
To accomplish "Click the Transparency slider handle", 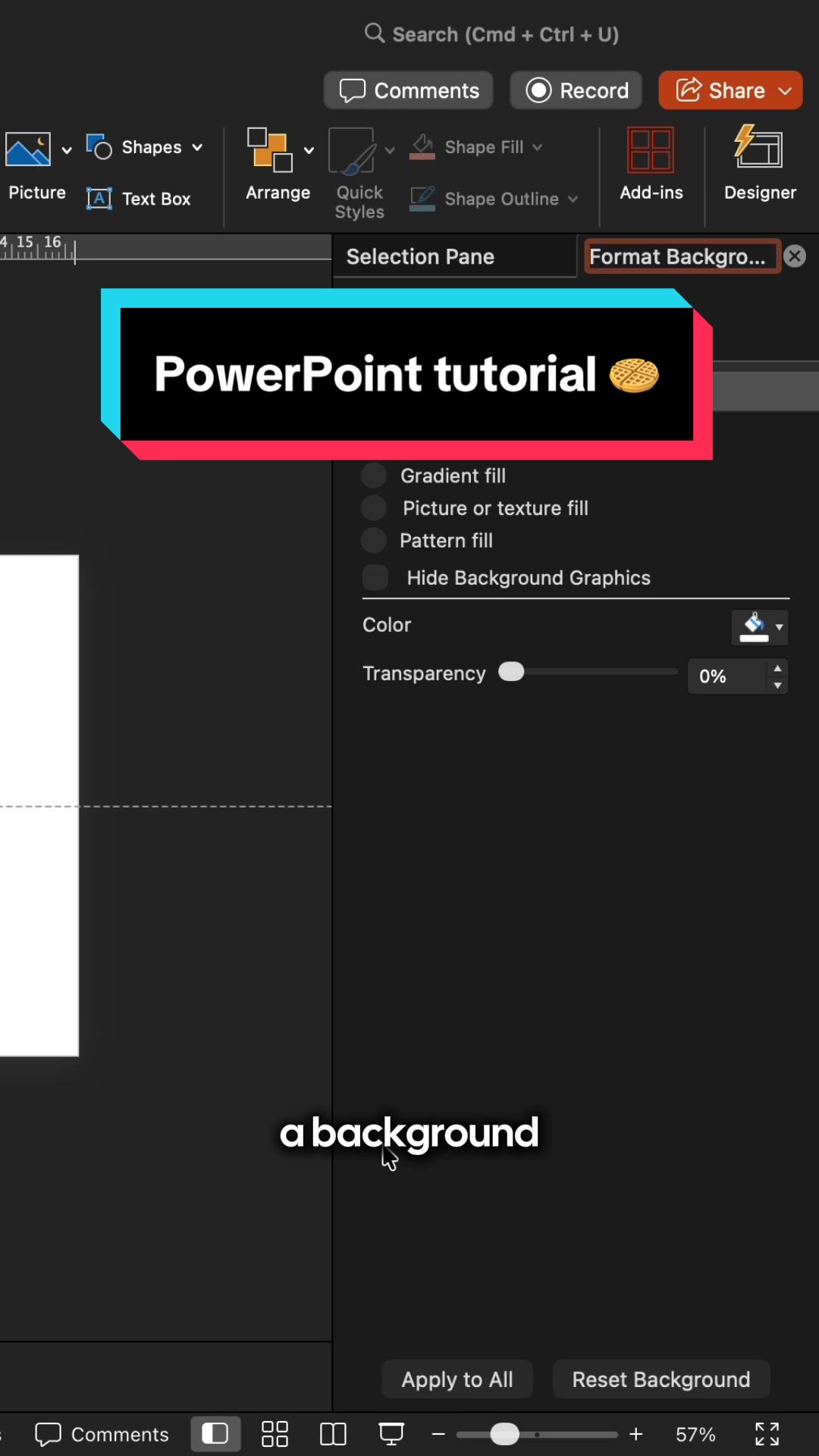I will [511, 672].
